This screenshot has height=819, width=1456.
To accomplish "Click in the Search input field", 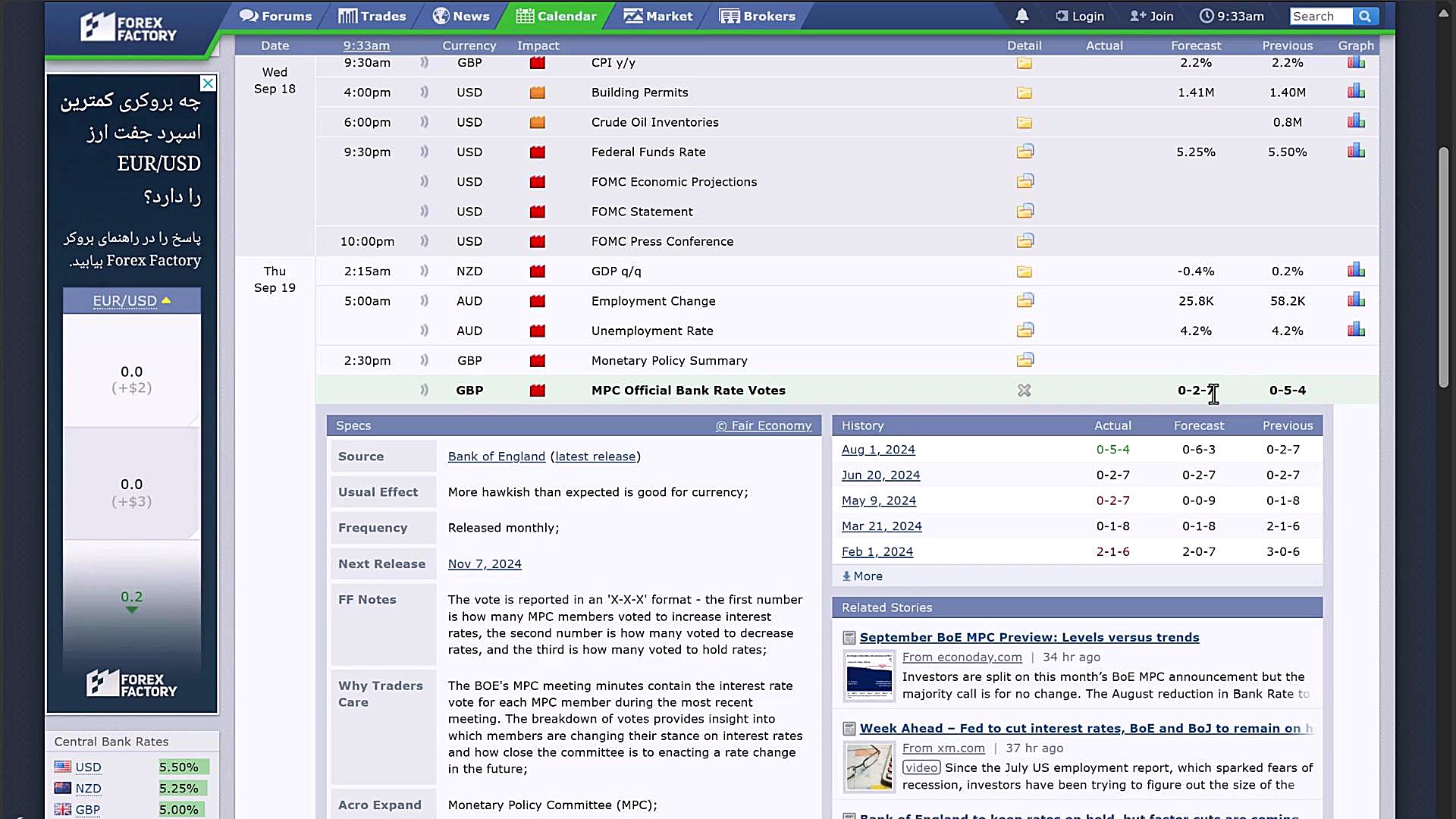I will tap(1321, 16).
